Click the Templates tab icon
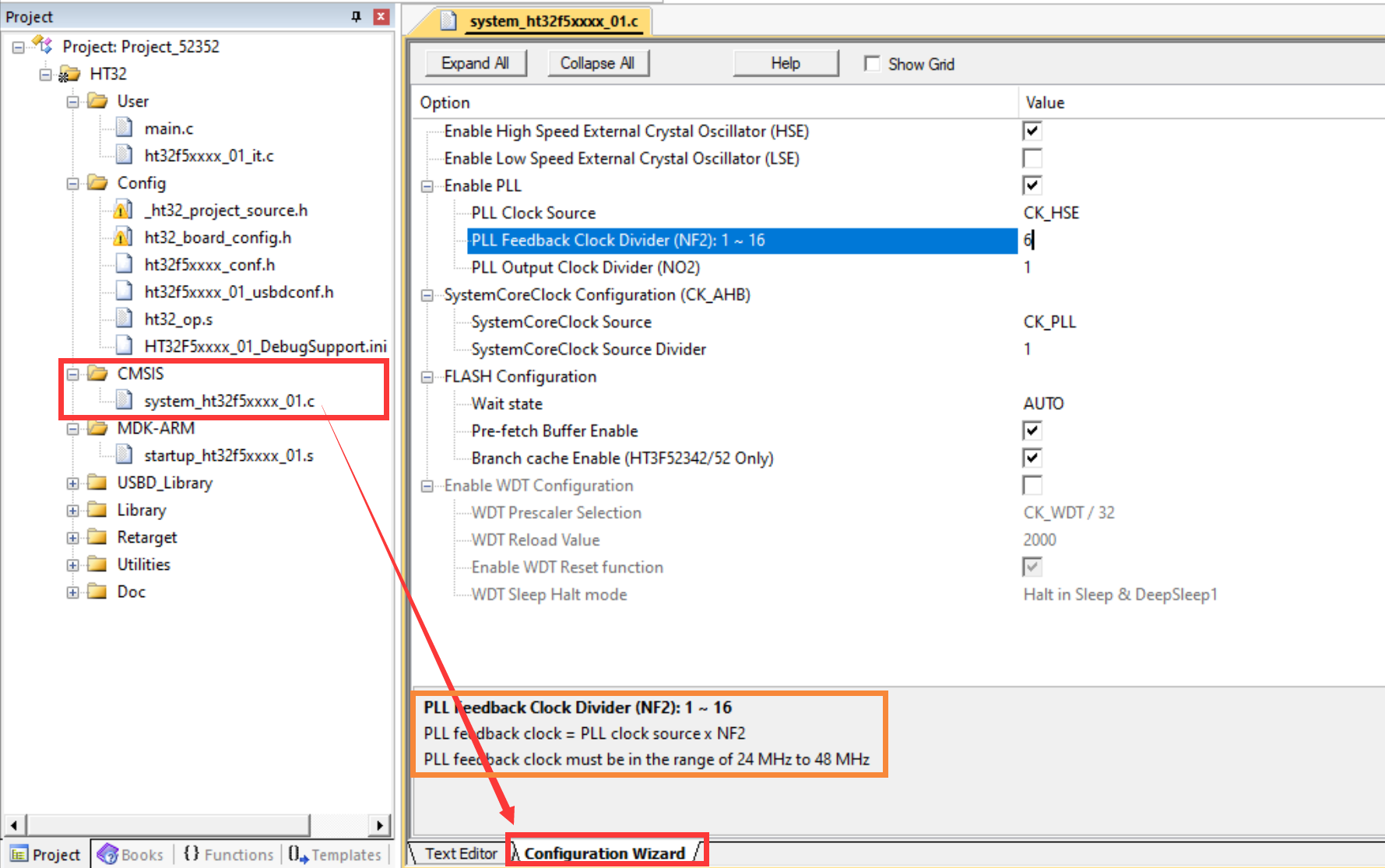The height and width of the screenshot is (868, 1385). coord(298,854)
